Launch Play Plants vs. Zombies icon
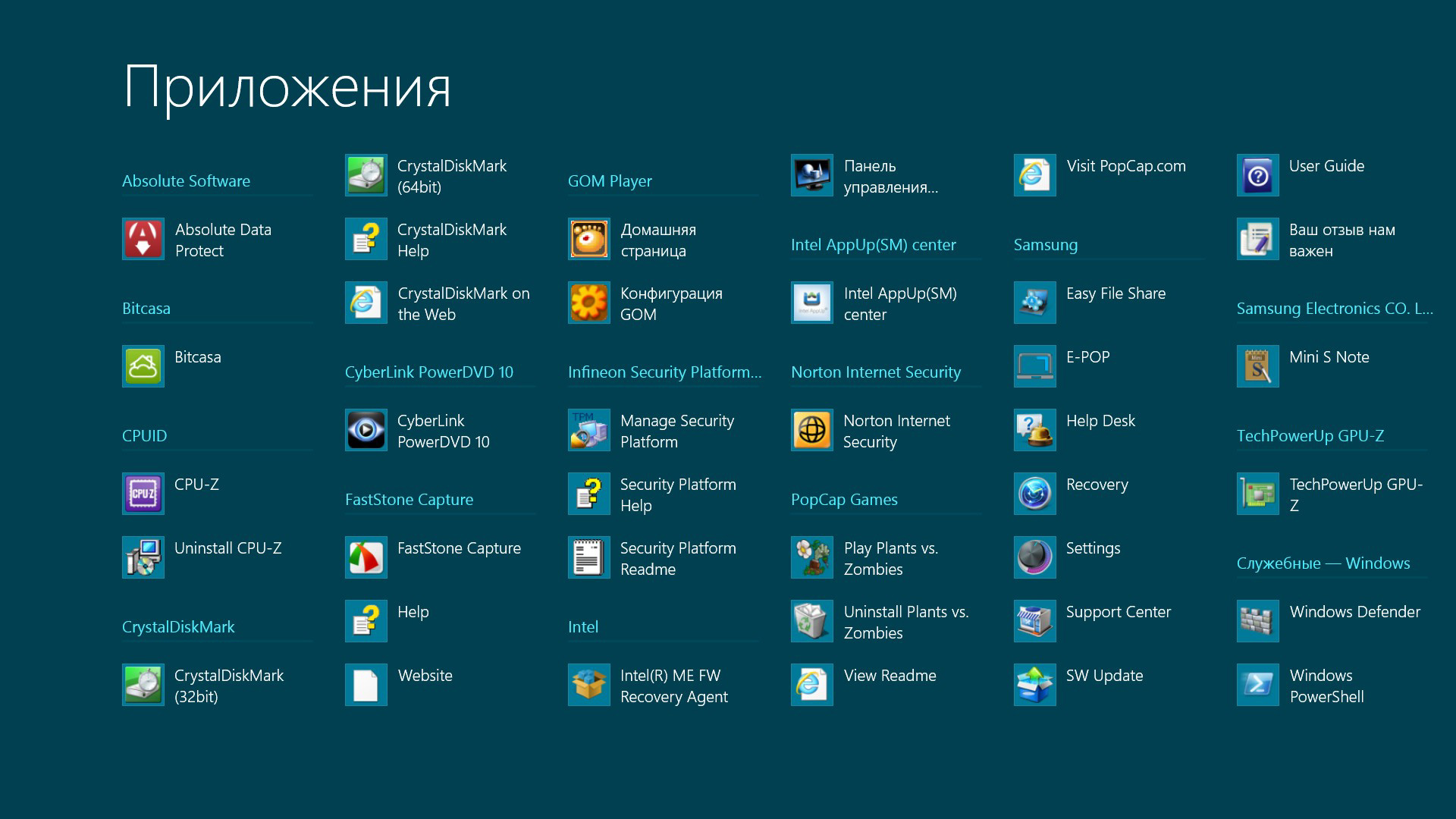1456x819 pixels. pyautogui.click(x=812, y=558)
